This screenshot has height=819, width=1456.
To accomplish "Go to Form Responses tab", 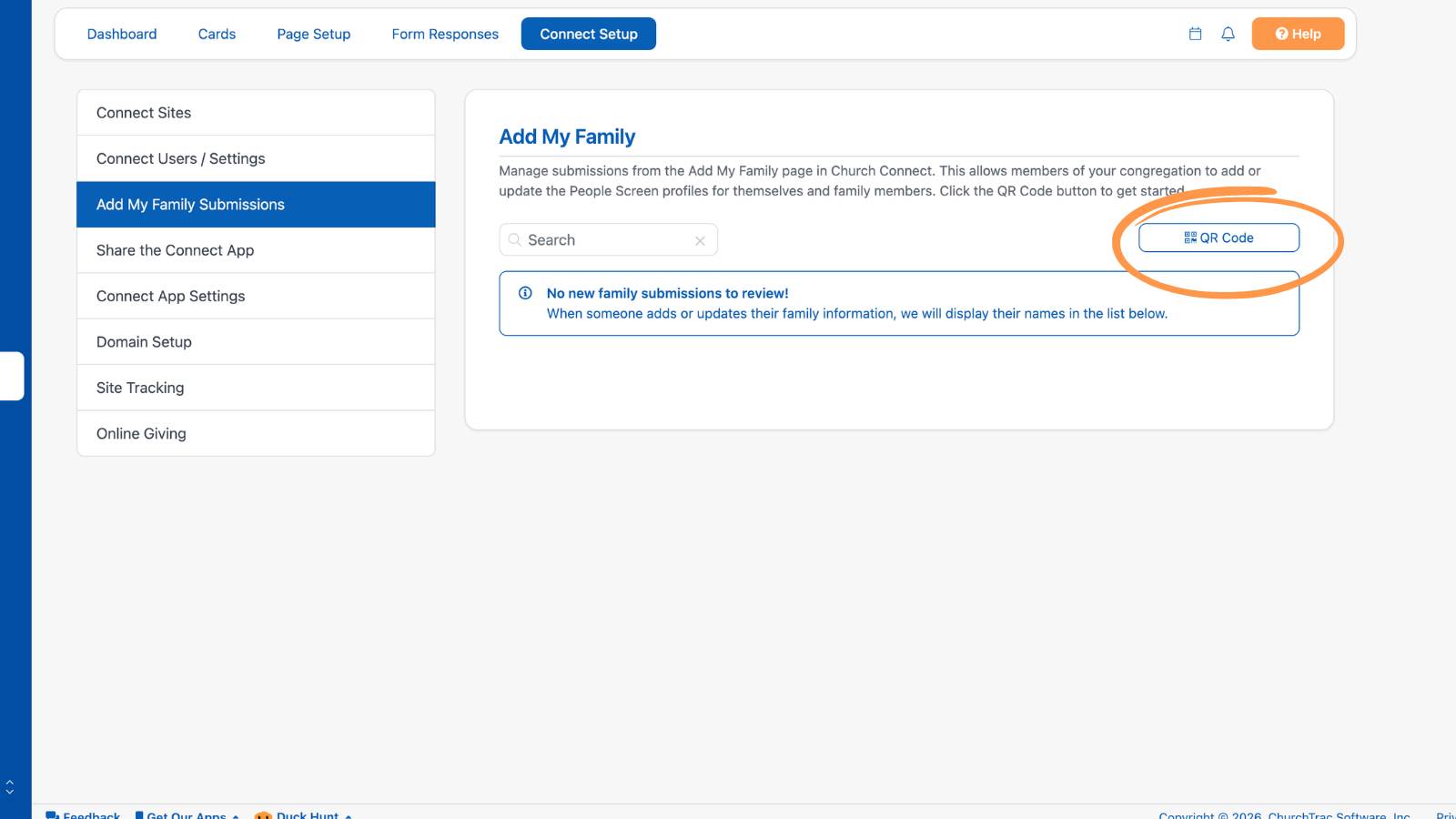I will point(445,34).
